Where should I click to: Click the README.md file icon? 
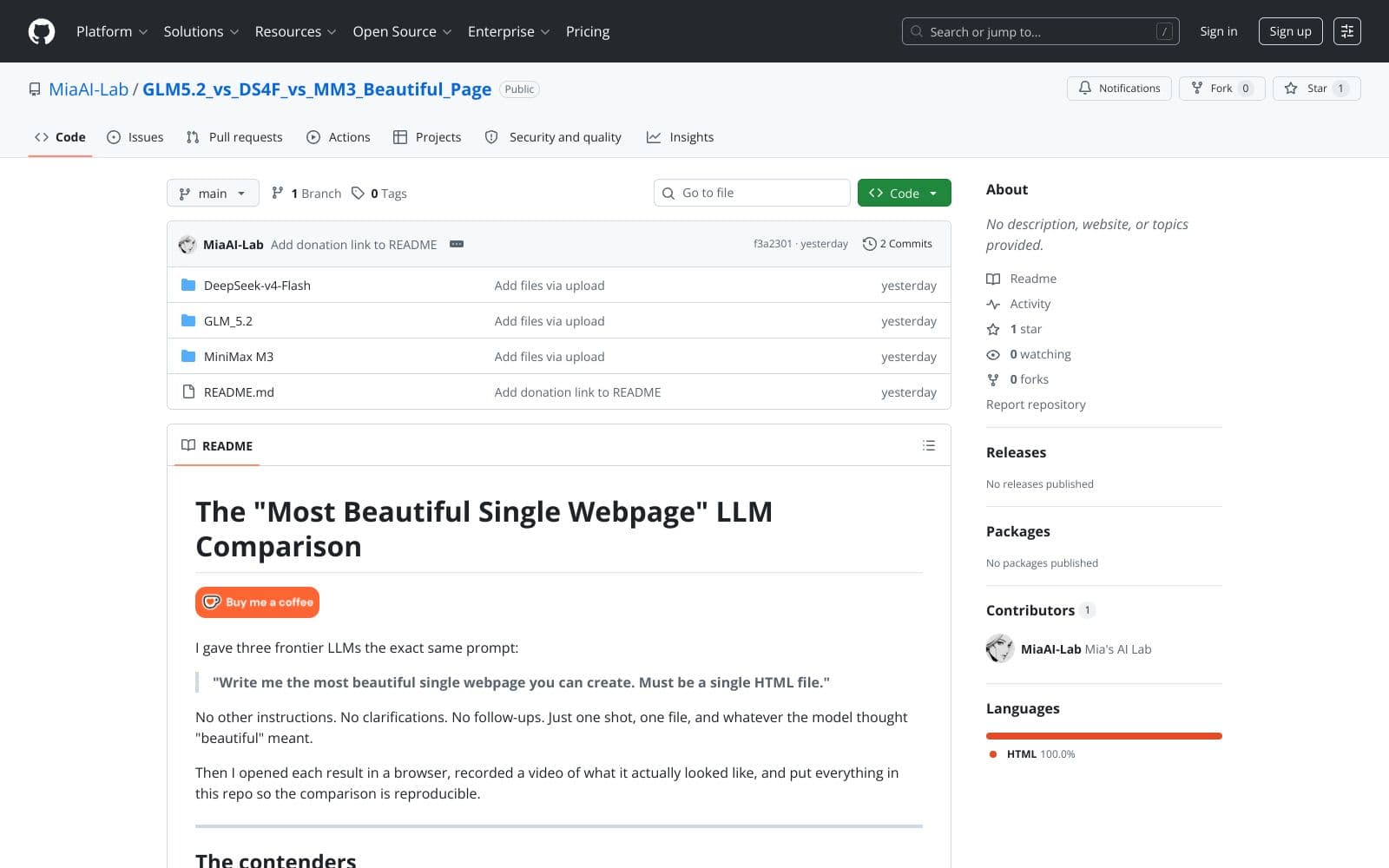[188, 391]
